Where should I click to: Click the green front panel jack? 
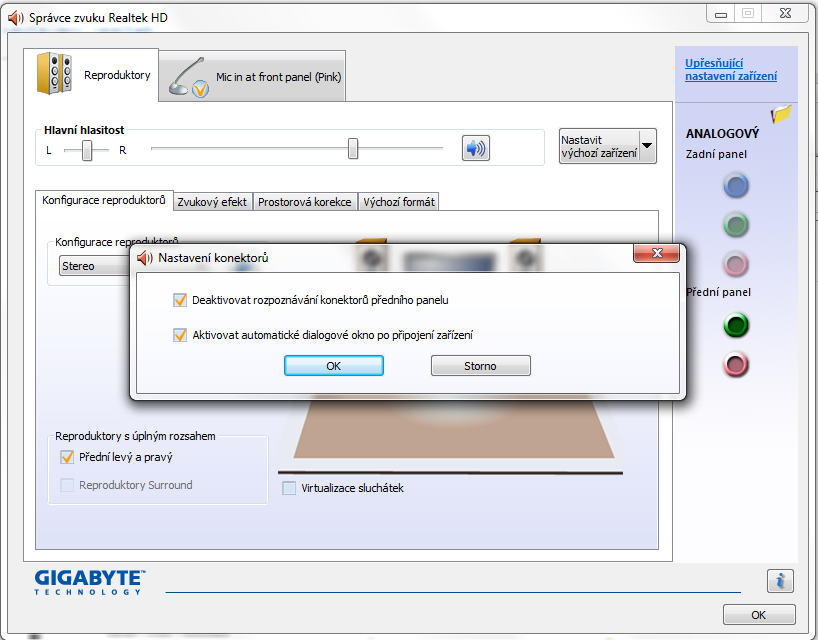736,325
